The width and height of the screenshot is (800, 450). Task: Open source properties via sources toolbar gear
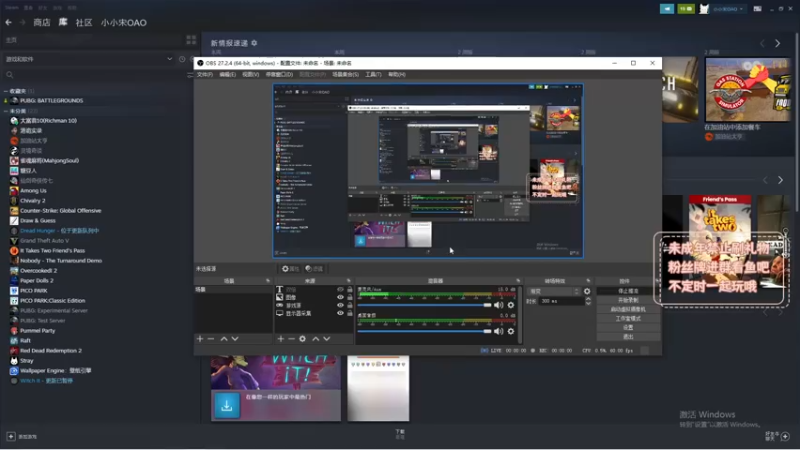point(303,339)
